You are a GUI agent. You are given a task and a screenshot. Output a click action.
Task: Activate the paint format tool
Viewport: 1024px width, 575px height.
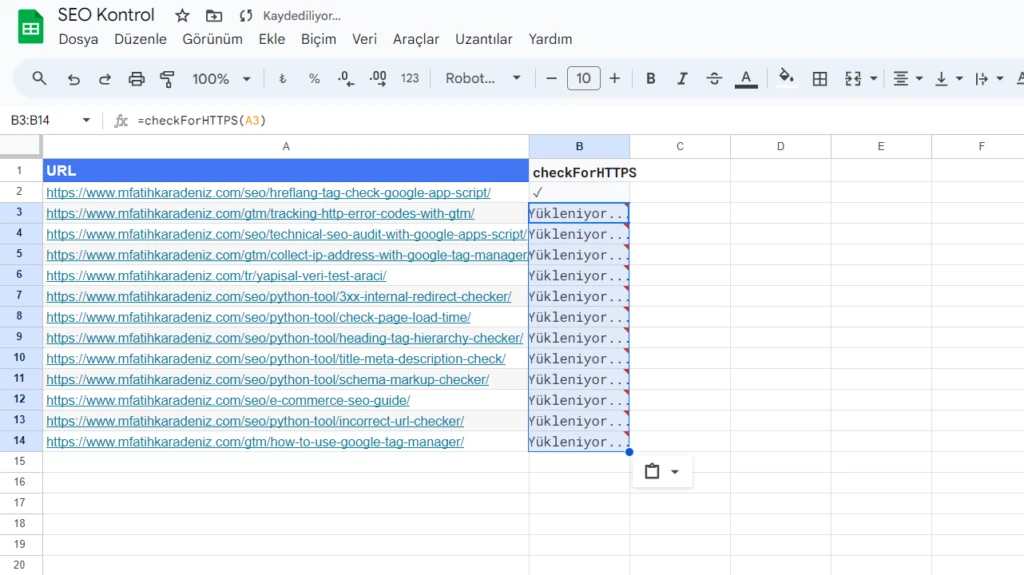tap(167, 78)
